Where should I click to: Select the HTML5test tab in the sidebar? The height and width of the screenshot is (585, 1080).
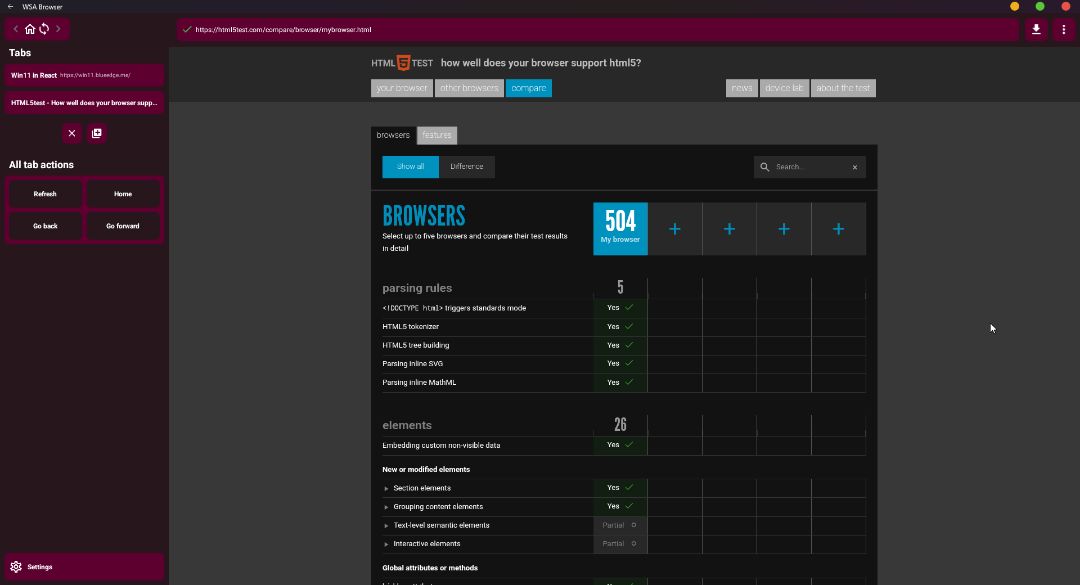tap(84, 103)
